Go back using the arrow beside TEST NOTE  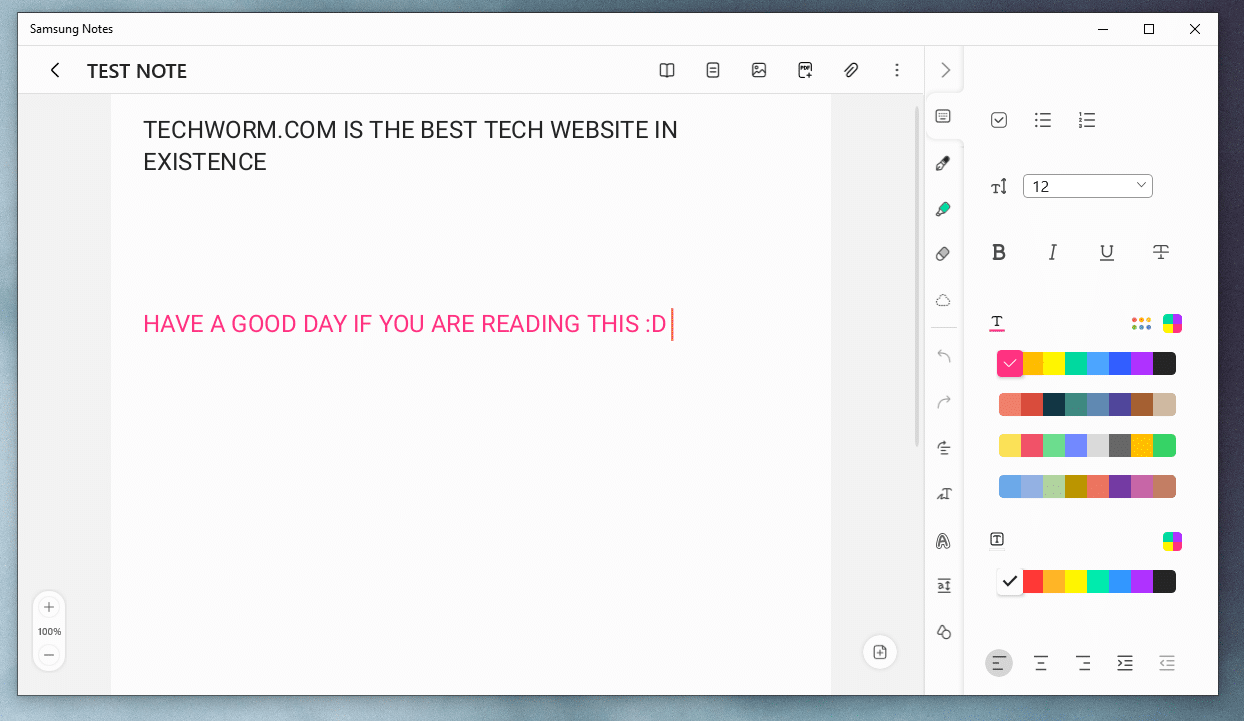click(55, 70)
